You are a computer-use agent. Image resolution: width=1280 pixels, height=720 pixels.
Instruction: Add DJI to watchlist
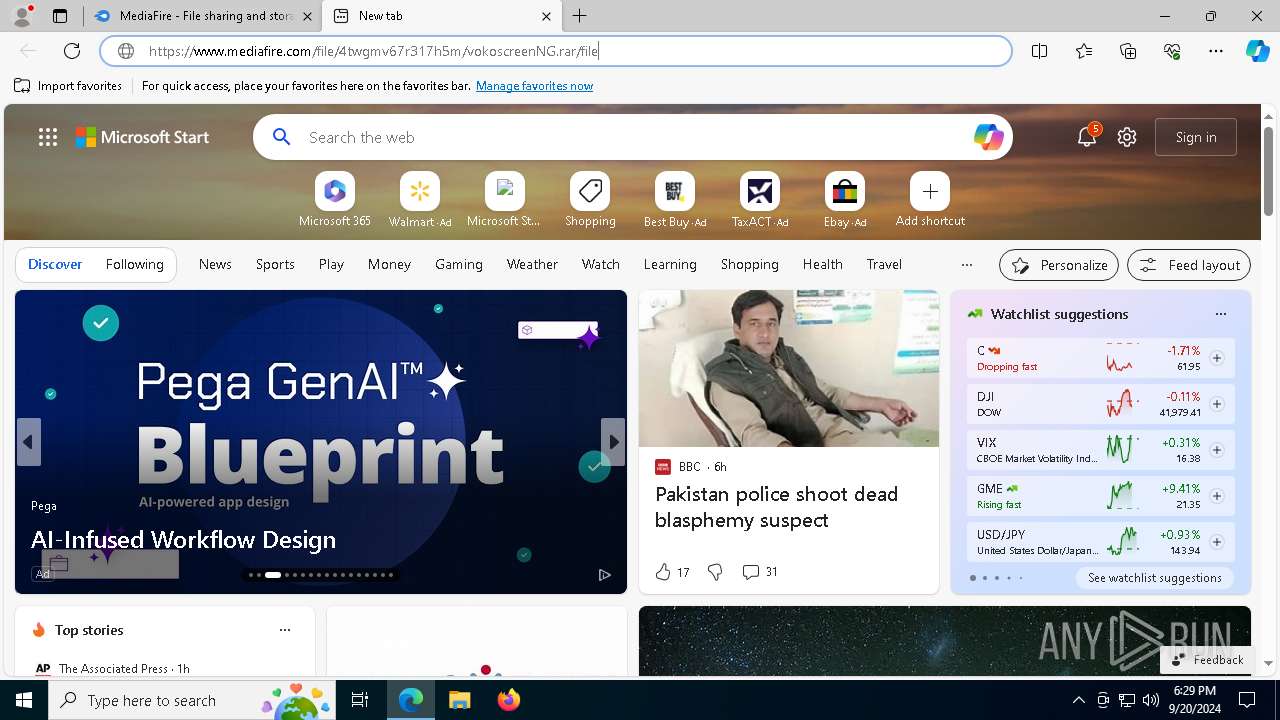coord(1217,404)
